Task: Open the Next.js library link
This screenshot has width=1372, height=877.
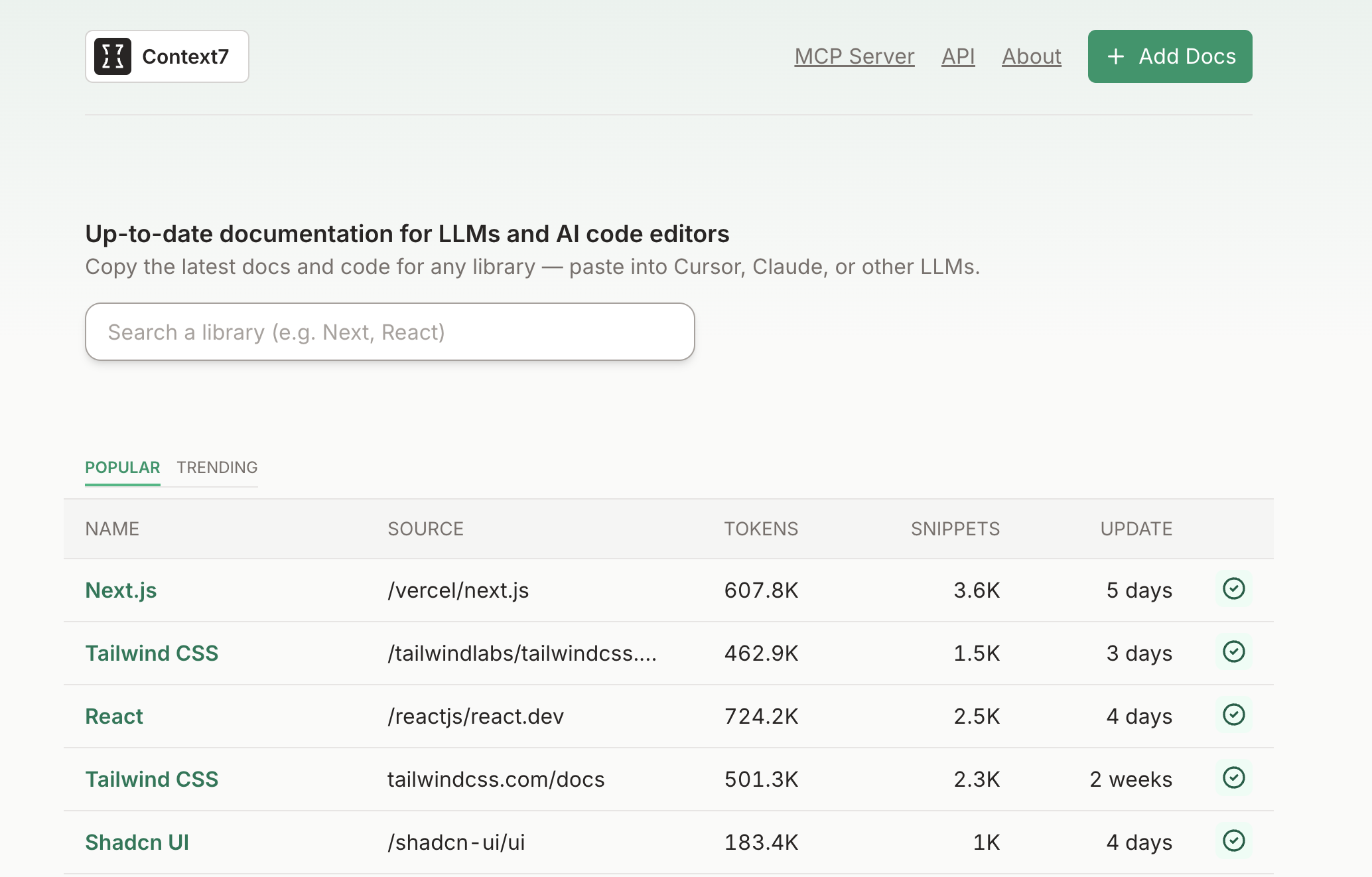Action: (x=121, y=590)
